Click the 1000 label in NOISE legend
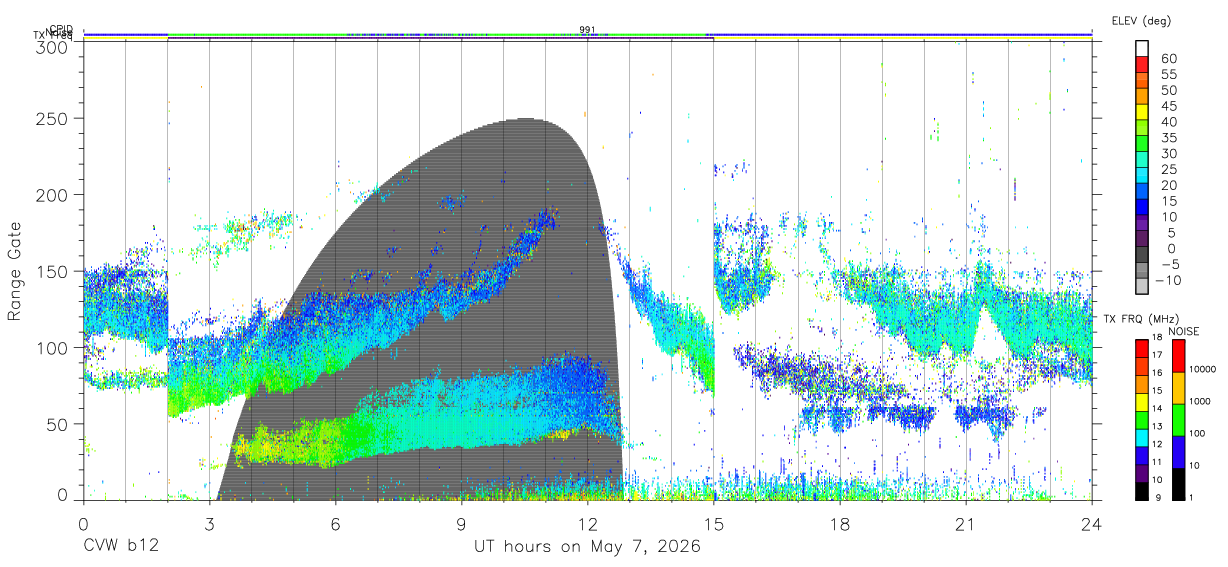Screen dimensions: 1228x567 [x=1198, y=401]
